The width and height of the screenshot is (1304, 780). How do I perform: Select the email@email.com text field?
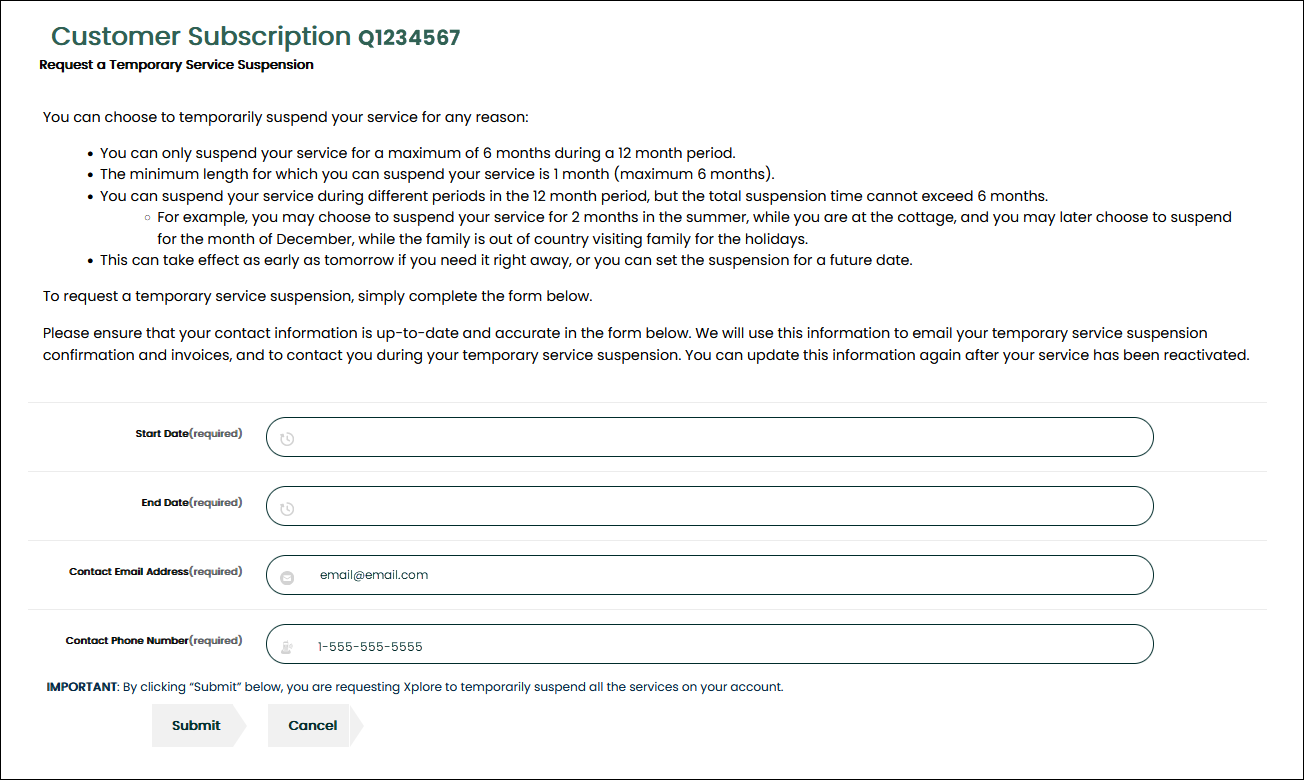[710, 575]
